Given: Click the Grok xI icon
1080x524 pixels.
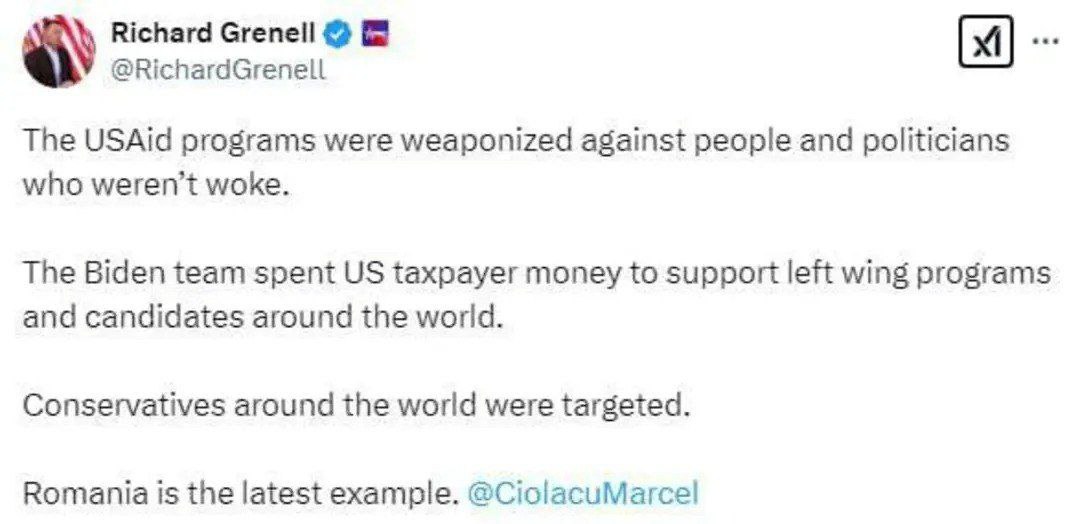Looking at the screenshot, I should pyautogui.click(x=985, y=42).
